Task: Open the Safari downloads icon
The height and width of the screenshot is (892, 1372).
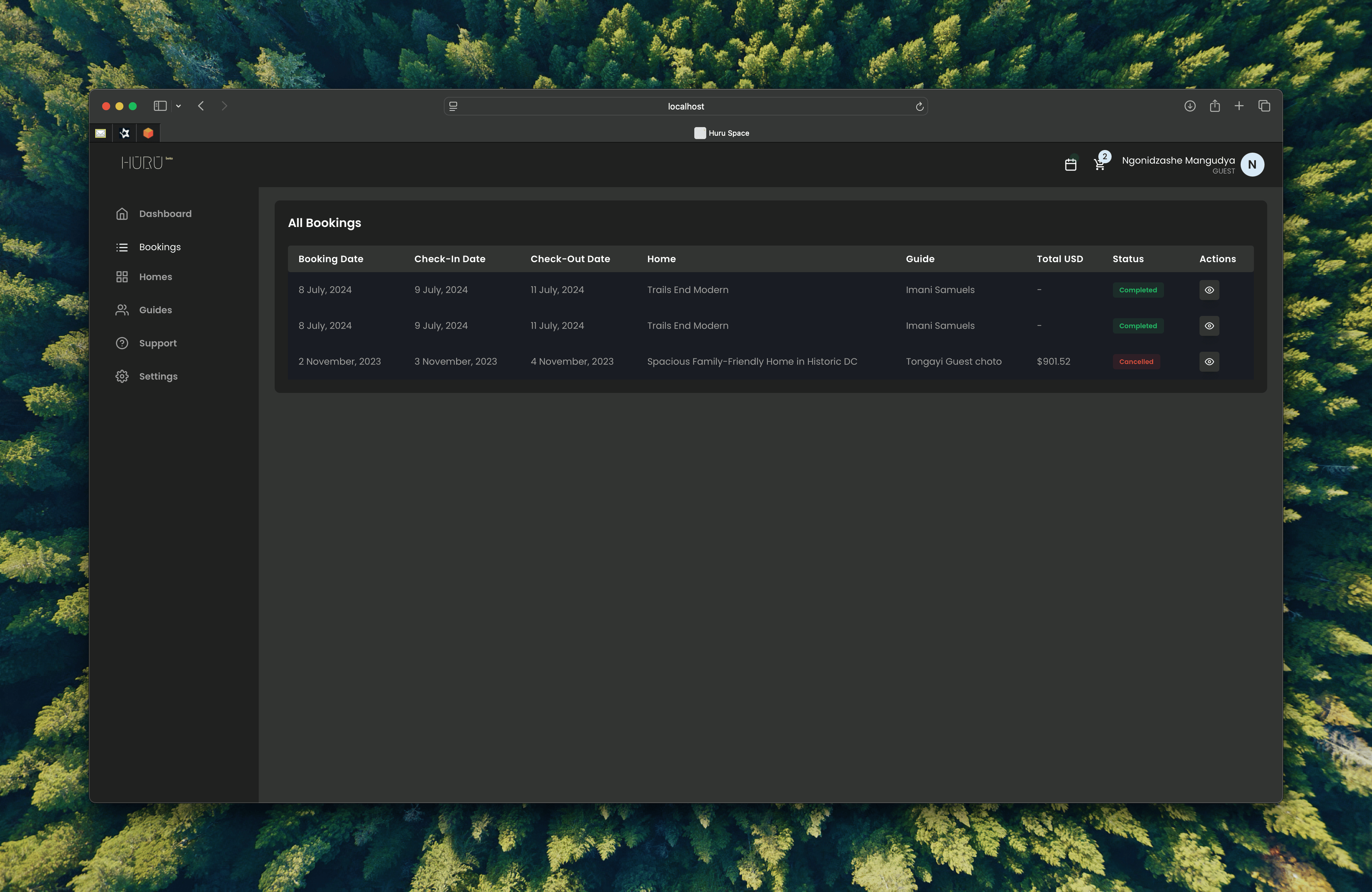Action: click(x=1190, y=106)
